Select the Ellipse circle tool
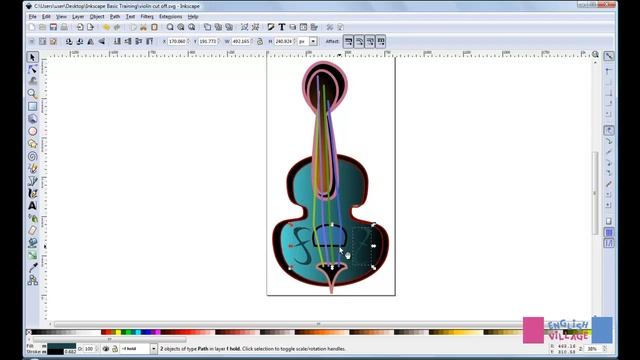 coord(33,131)
